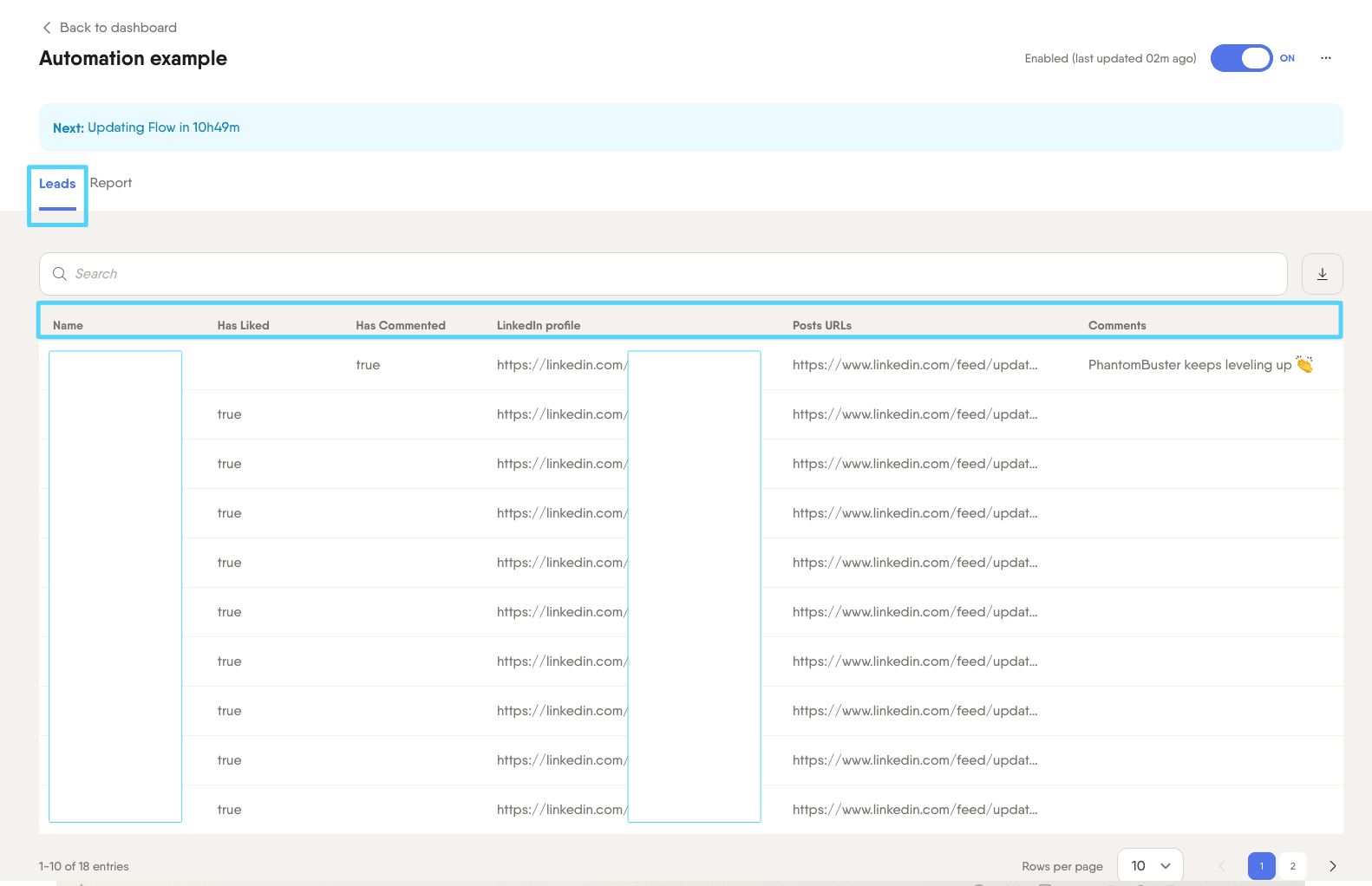The width and height of the screenshot is (1372, 886).
Task: Click the previous page arrow
Action: [1221, 866]
